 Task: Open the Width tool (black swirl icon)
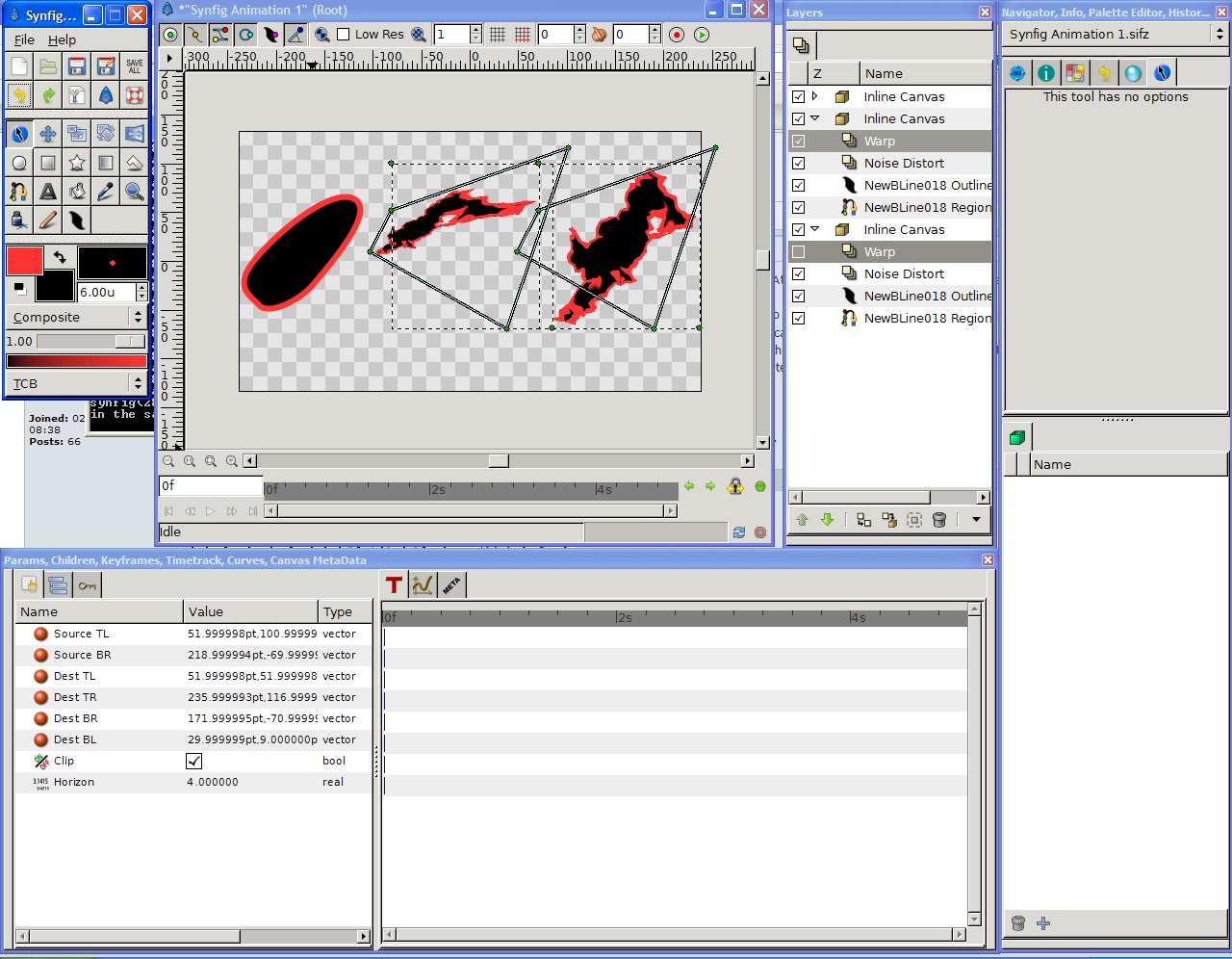(76, 220)
